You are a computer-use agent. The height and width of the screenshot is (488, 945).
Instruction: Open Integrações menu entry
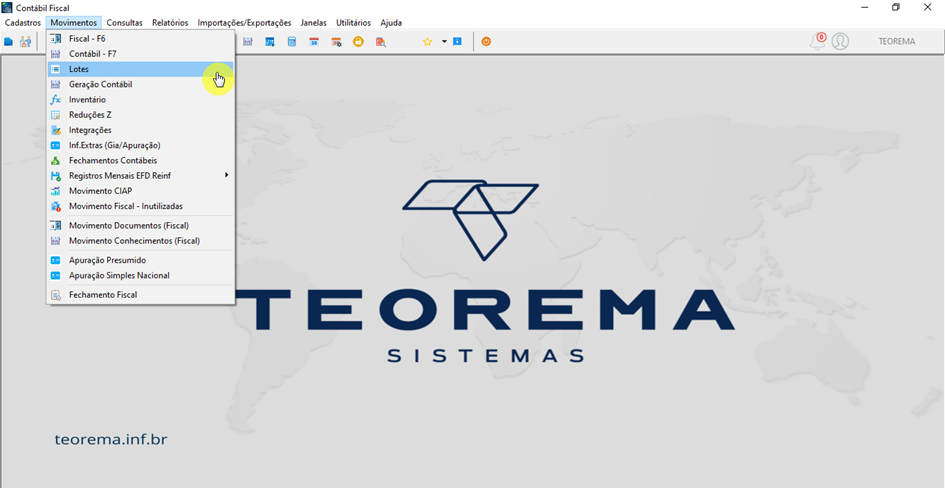(140, 130)
